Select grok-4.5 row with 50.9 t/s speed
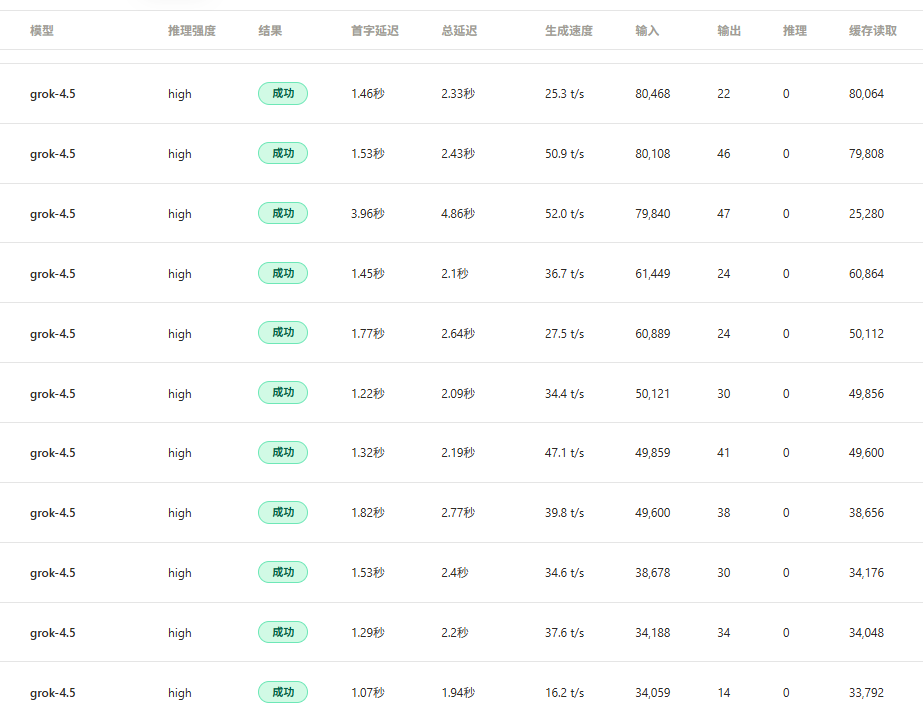923x710 pixels. pos(462,154)
